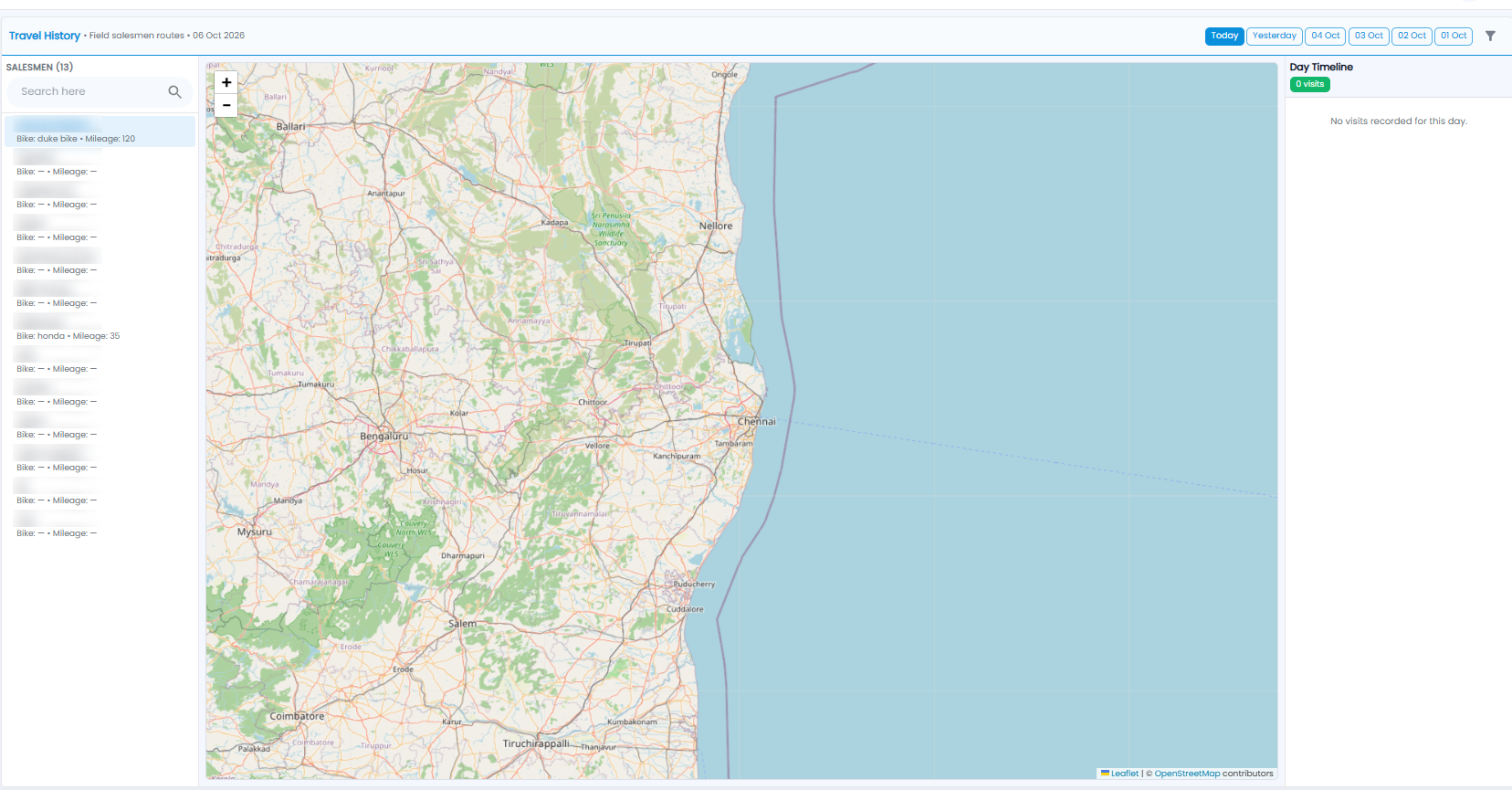Zoom in on the map
Viewport: 1512px width, 790px height.
(x=226, y=82)
